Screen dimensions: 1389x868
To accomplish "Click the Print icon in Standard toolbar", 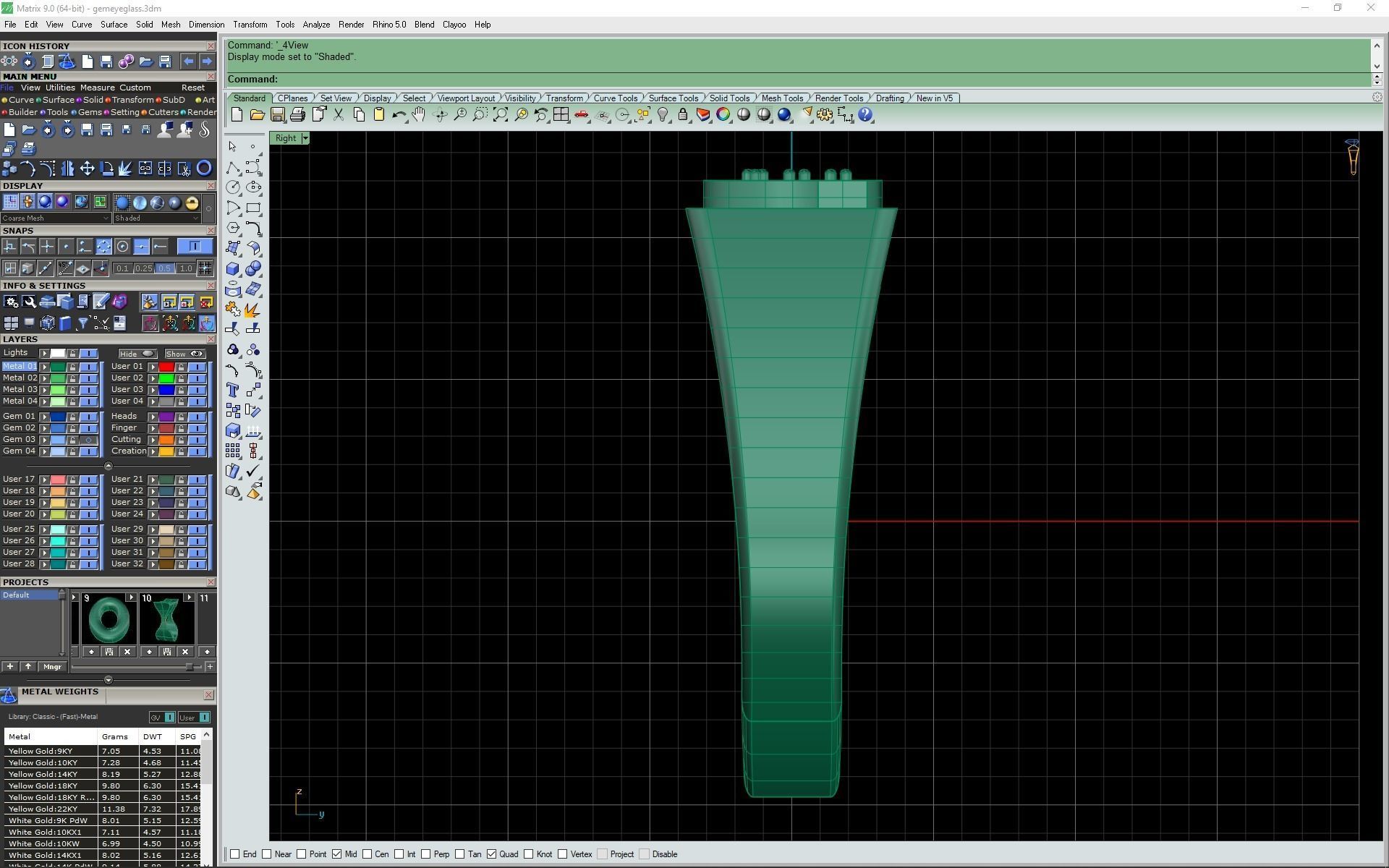I will 297,115.
